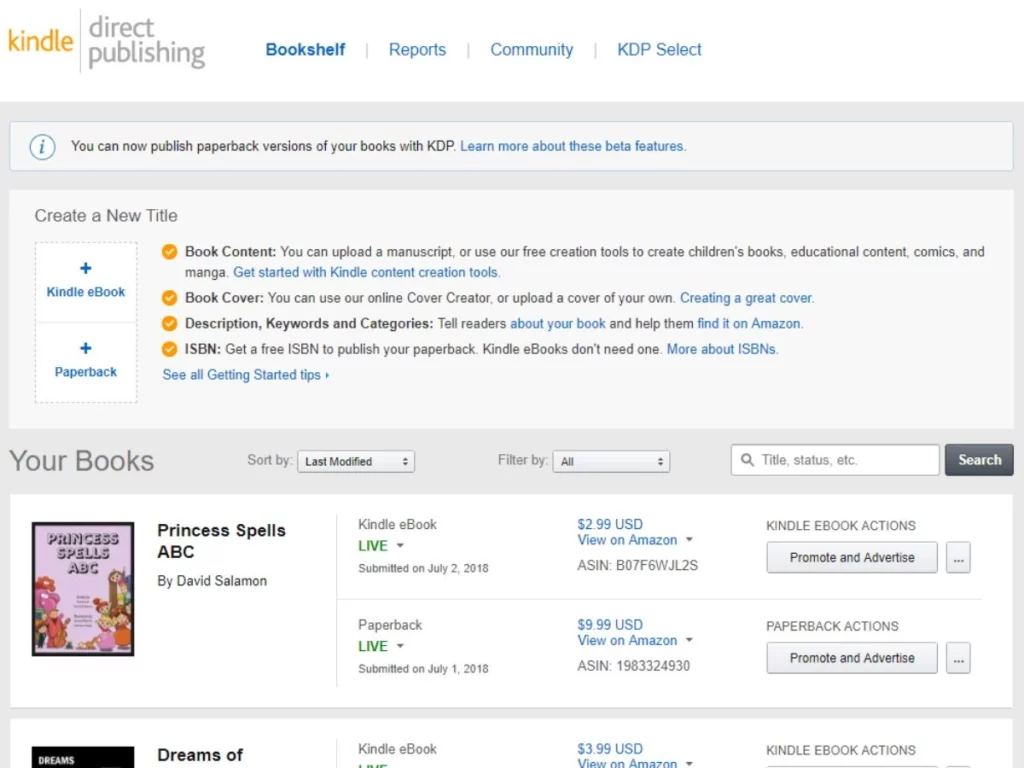The image size is (1024, 768).
Task: Click View on Amazon for the $2.99 eBook
Action: click(627, 540)
